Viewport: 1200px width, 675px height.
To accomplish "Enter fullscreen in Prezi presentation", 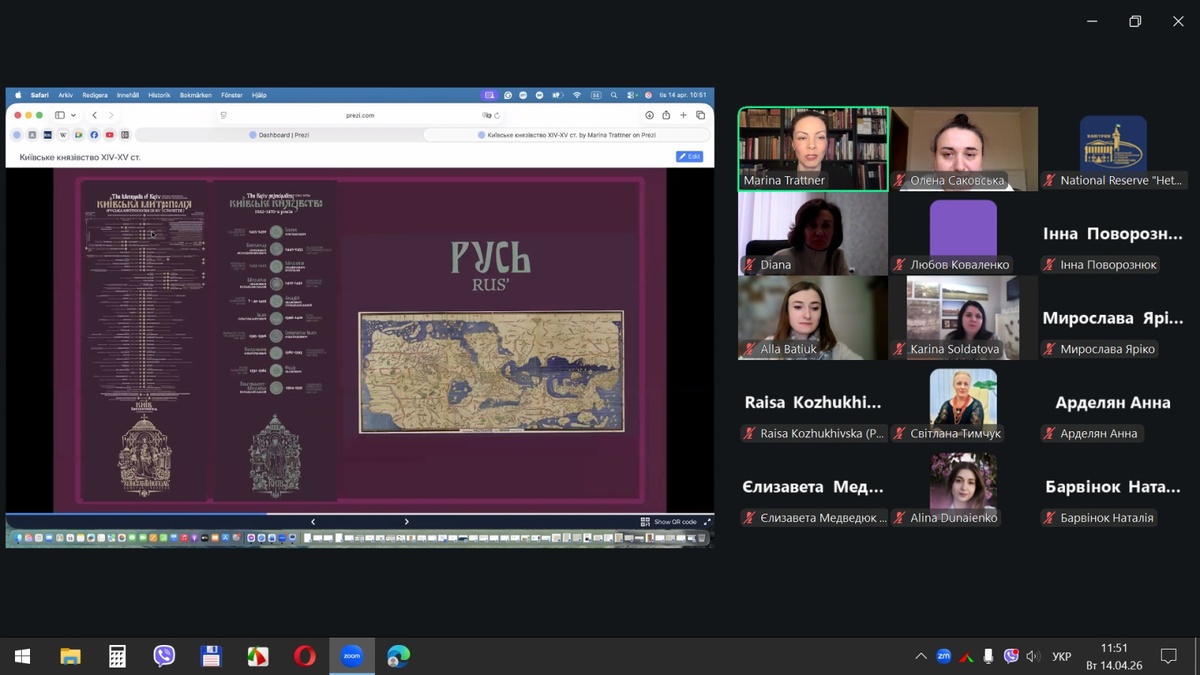I will (708, 522).
